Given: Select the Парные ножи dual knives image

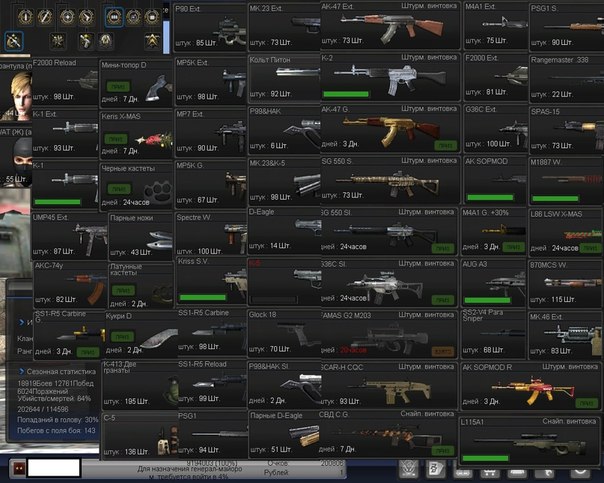Looking at the screenshot, I should coord(160,240).
